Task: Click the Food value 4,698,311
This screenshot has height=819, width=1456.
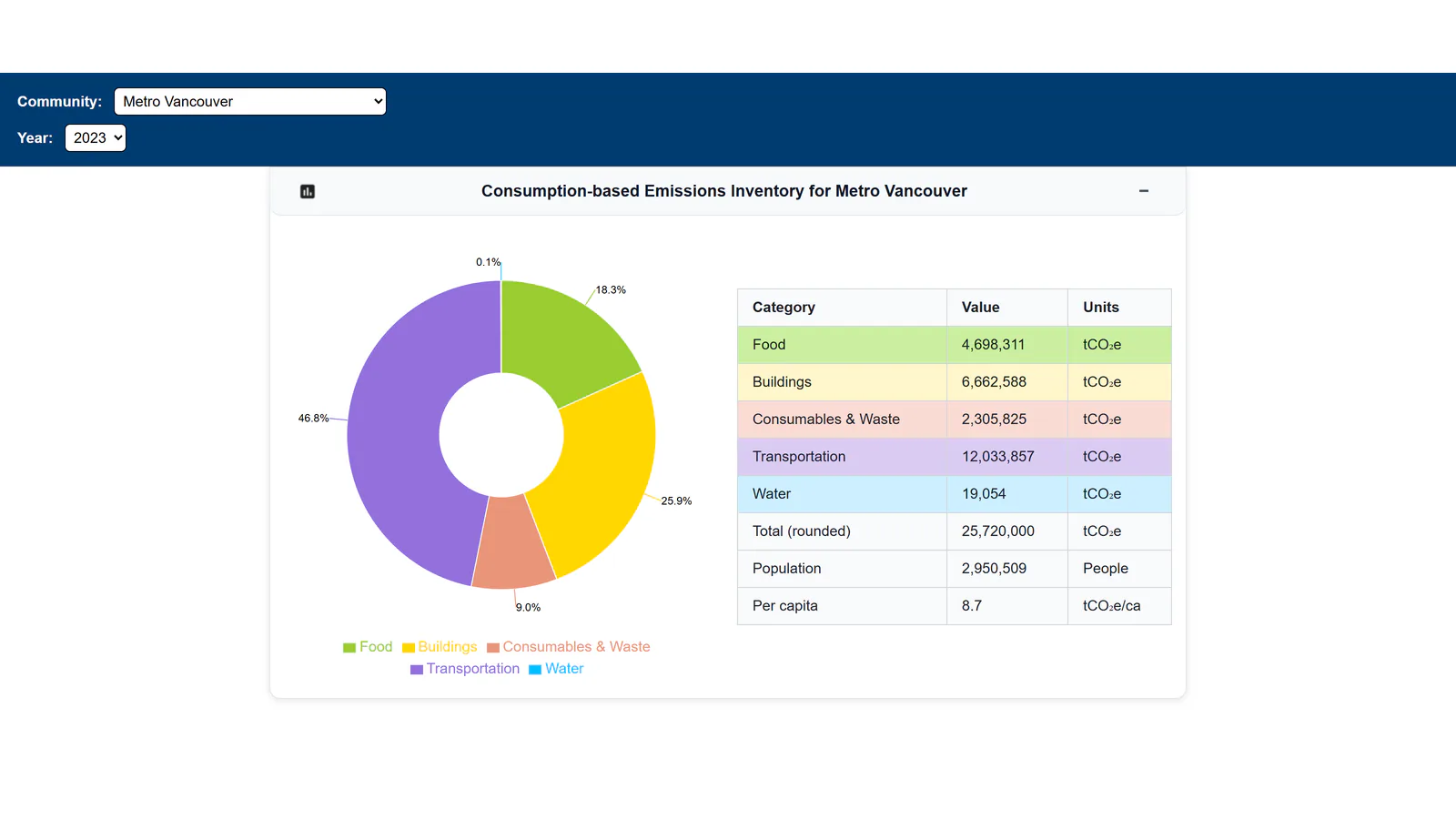Action: [1007, 345]
